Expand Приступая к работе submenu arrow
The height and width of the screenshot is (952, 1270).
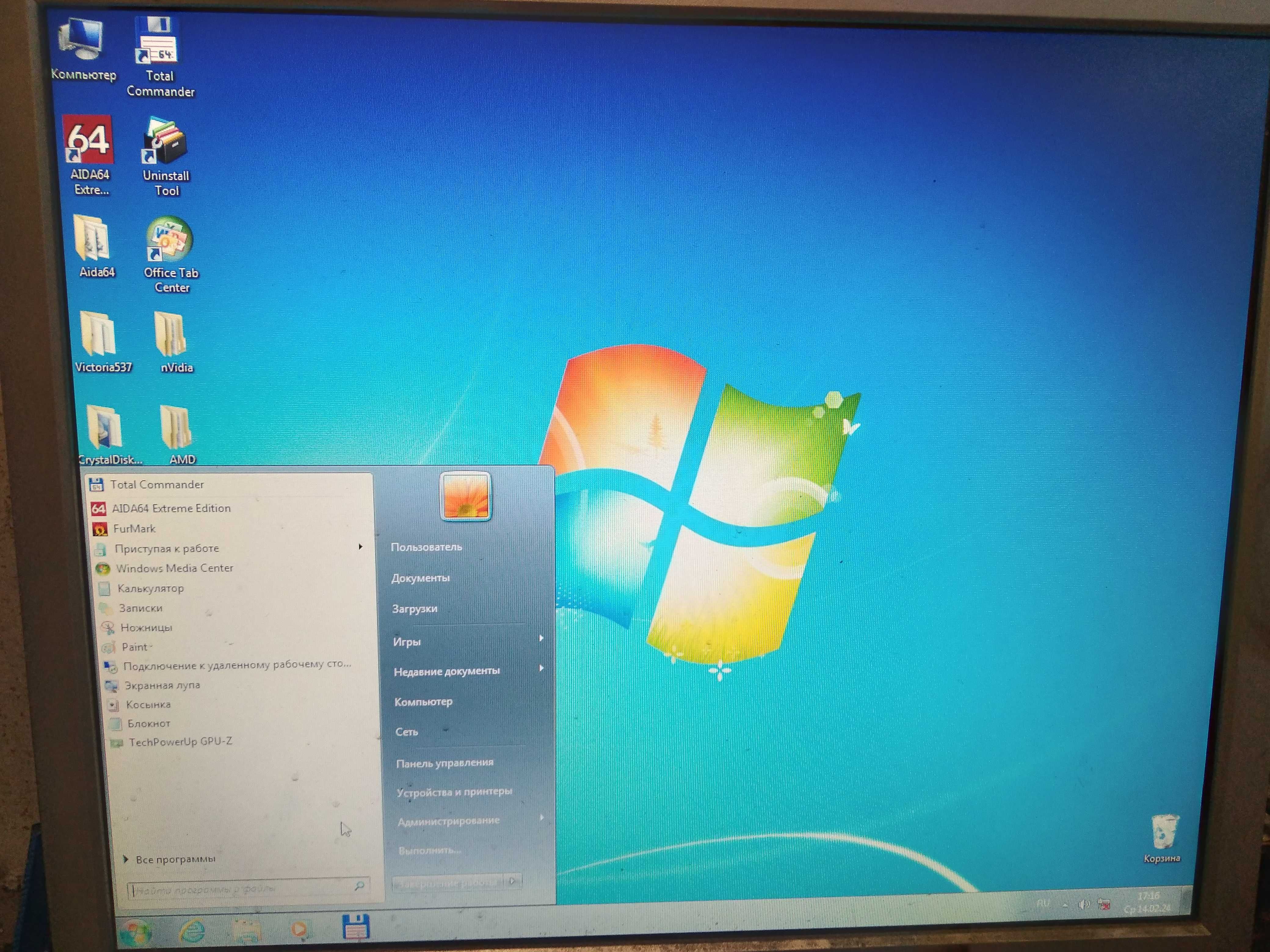pyautogui.click(x=360, y=546)
